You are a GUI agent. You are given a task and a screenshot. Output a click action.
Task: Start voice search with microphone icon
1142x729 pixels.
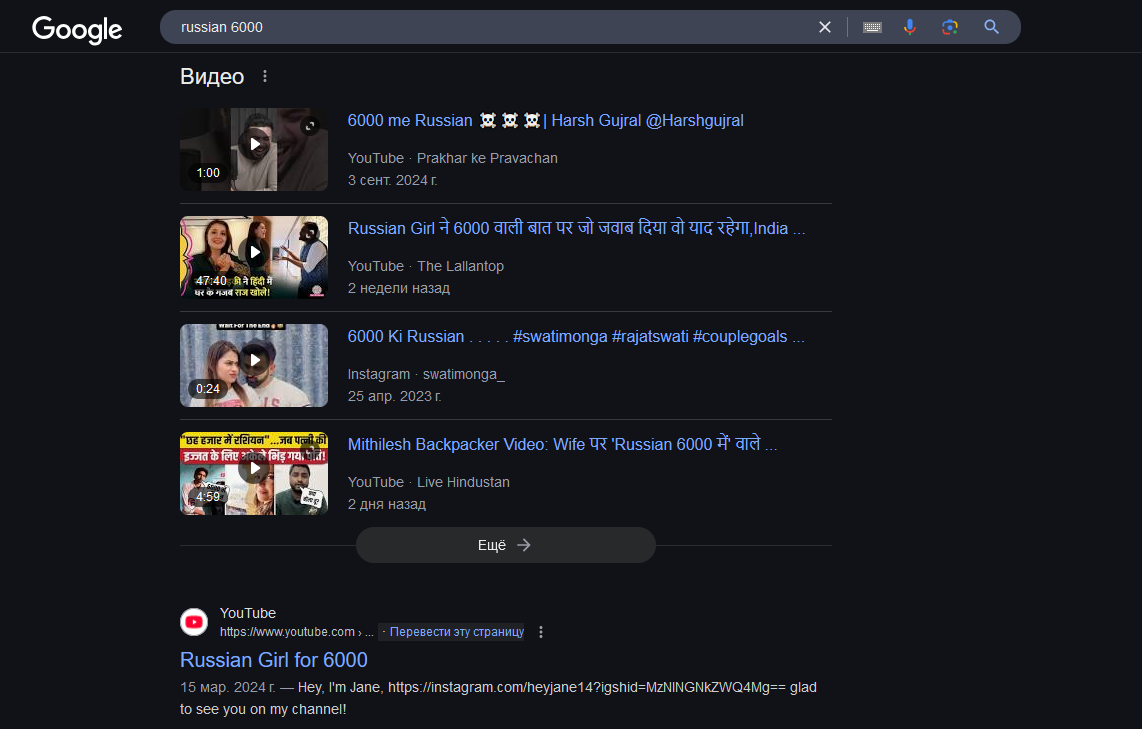[910, 27]
